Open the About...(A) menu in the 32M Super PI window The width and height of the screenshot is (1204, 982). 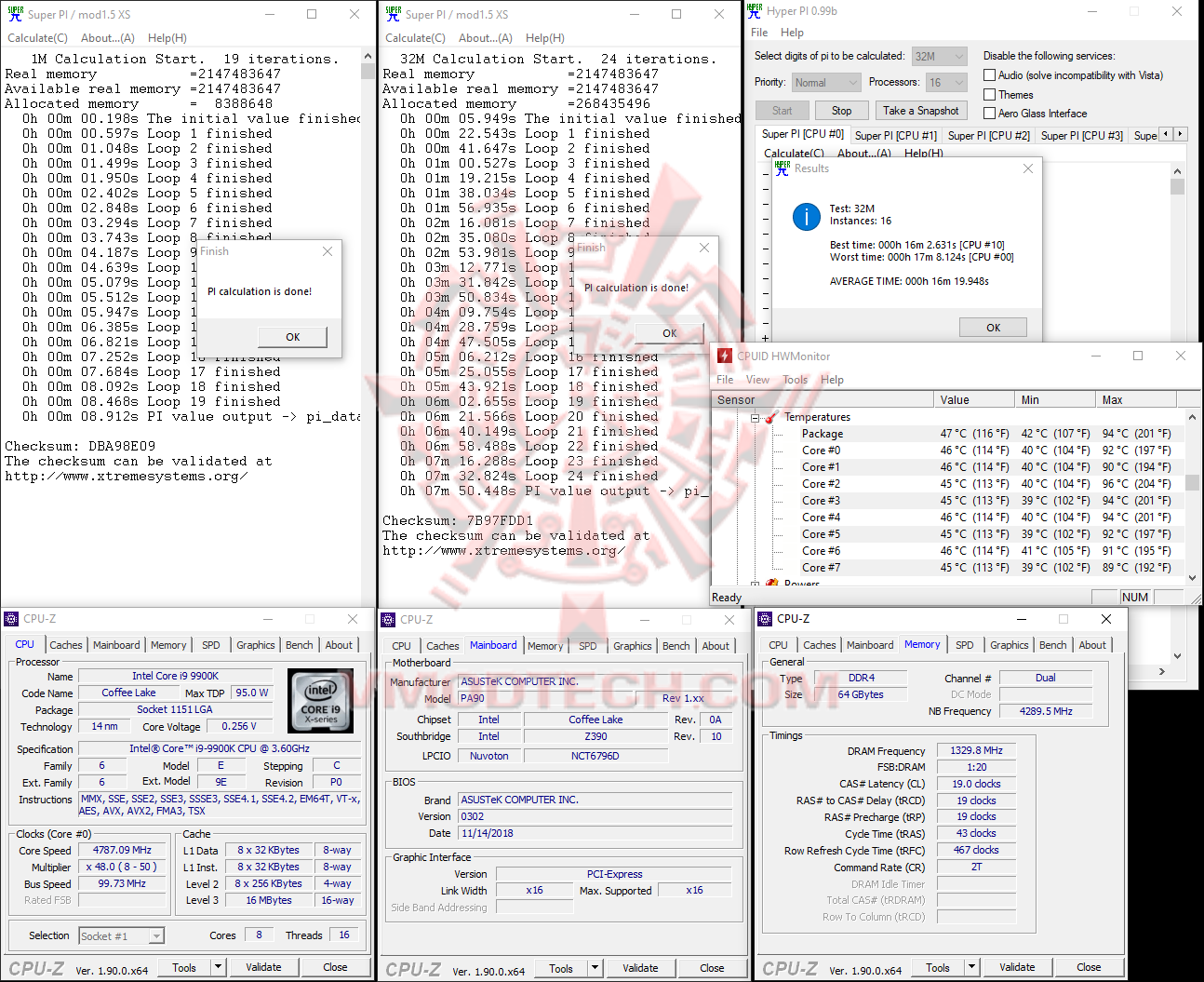click(x=485, y=38)
